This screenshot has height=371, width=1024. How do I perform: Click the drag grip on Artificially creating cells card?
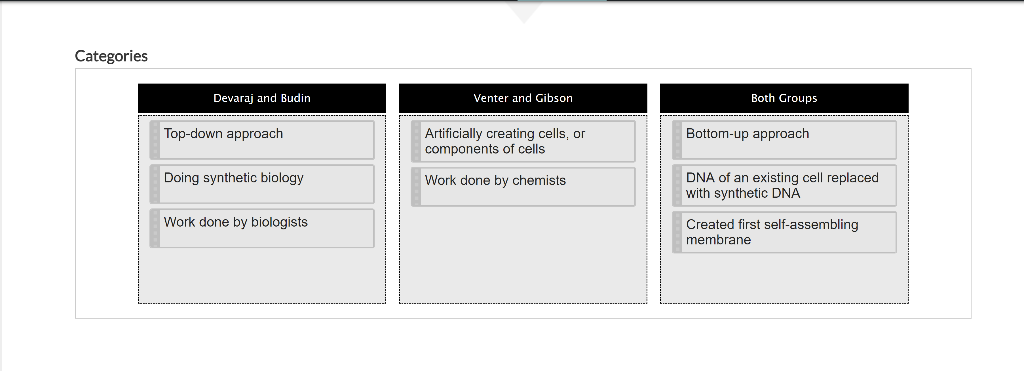pos(416,141)
